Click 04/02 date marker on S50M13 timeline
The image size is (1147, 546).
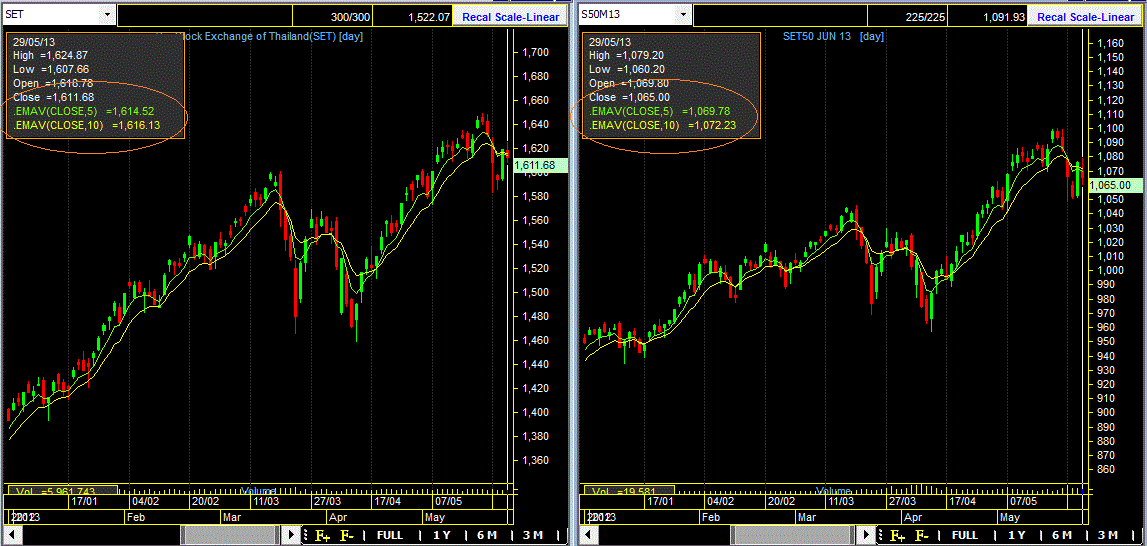click(x=720, y=501)
